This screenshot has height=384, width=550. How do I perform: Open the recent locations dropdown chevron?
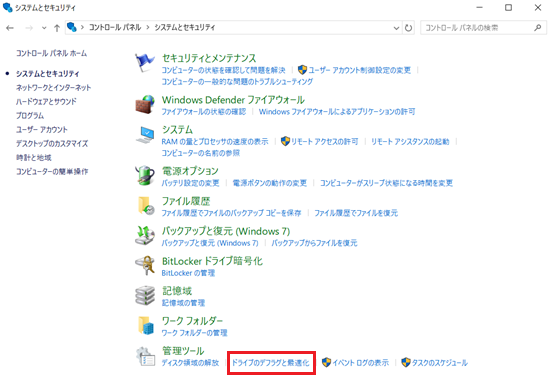[x=44, y=28]
